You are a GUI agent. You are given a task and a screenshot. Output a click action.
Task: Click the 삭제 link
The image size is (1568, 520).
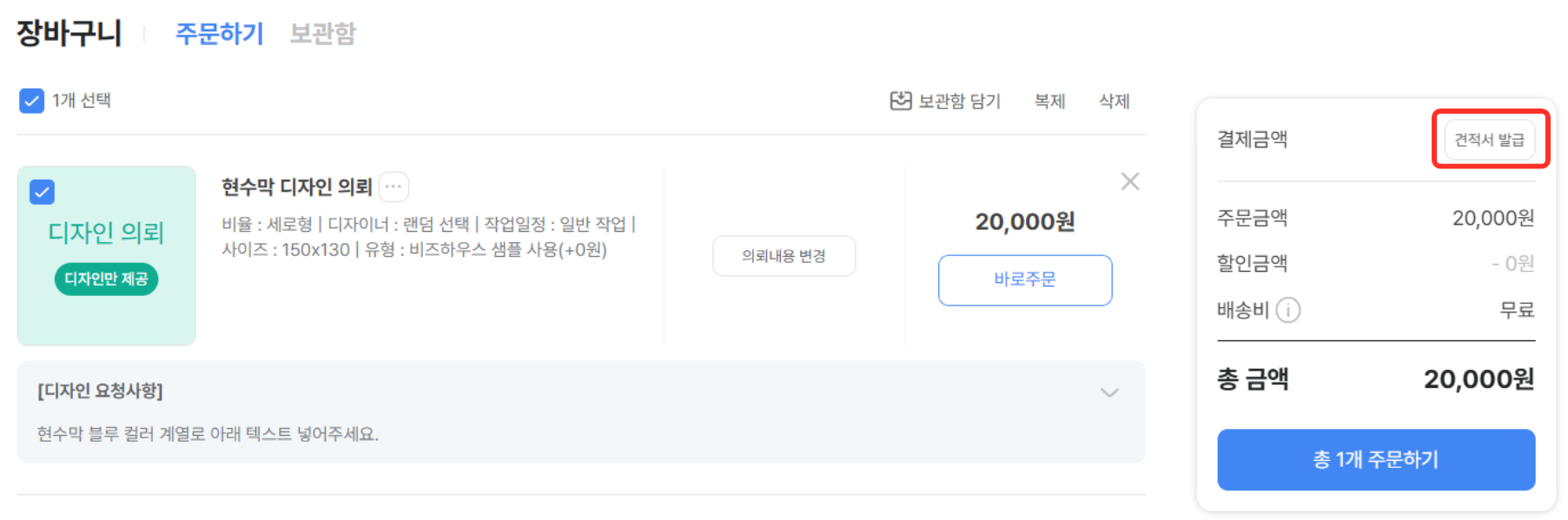tap(1114, 101)
